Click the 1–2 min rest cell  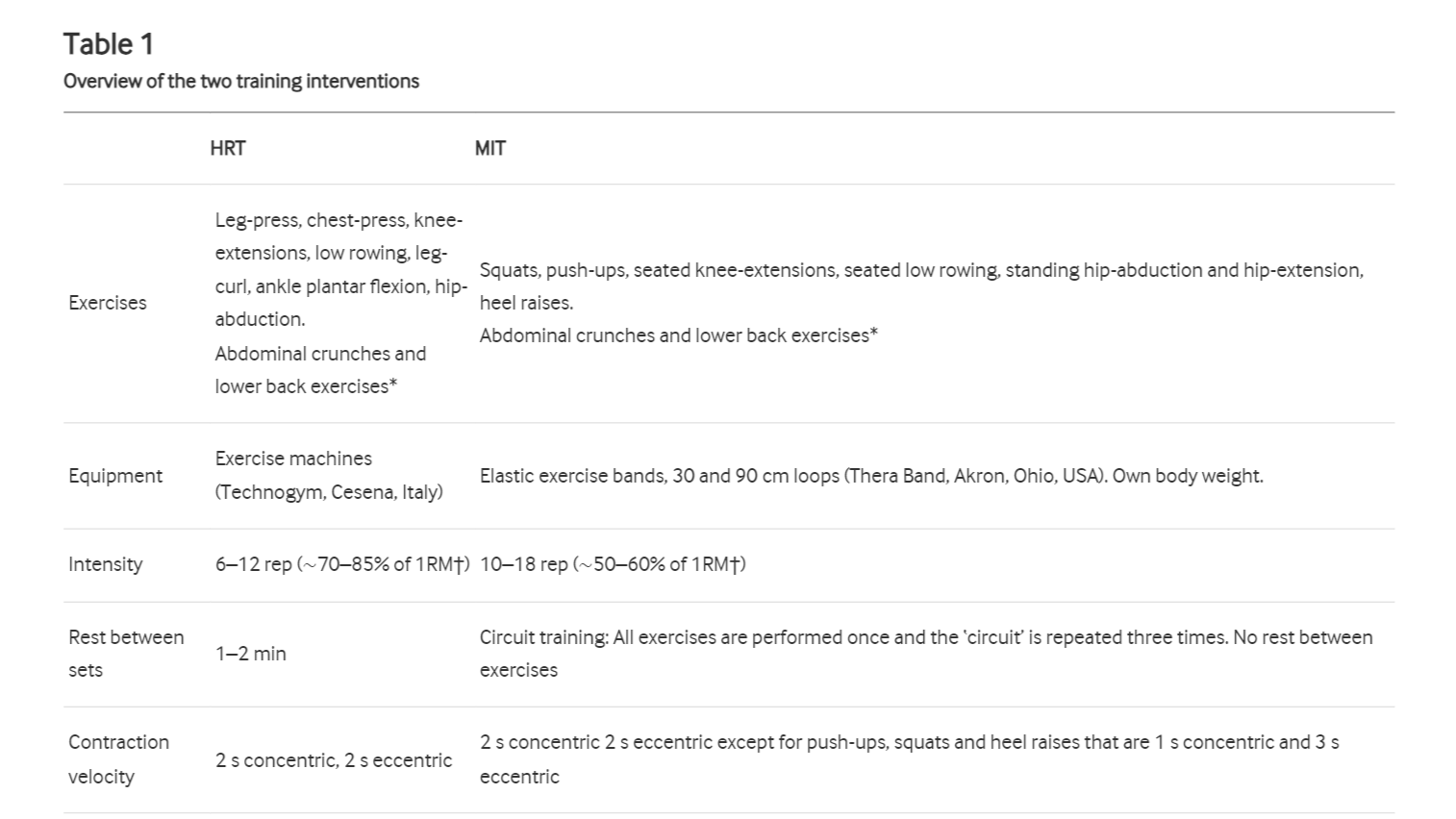coord(250,654)
